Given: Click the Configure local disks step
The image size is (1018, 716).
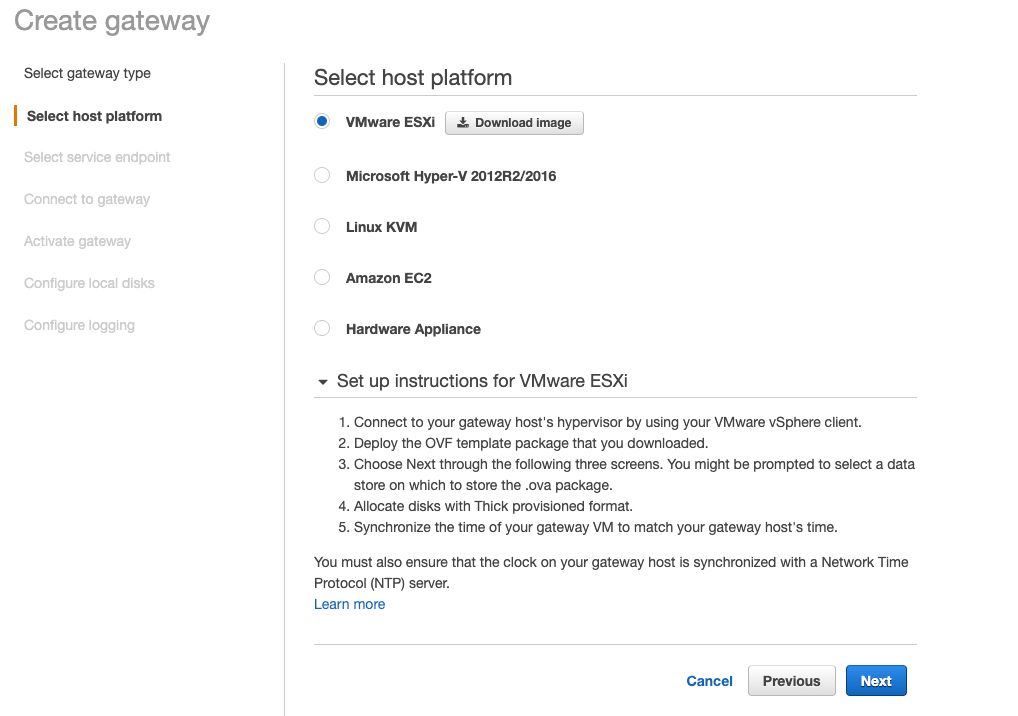Looking at the screenshot, I should [88, 283].
